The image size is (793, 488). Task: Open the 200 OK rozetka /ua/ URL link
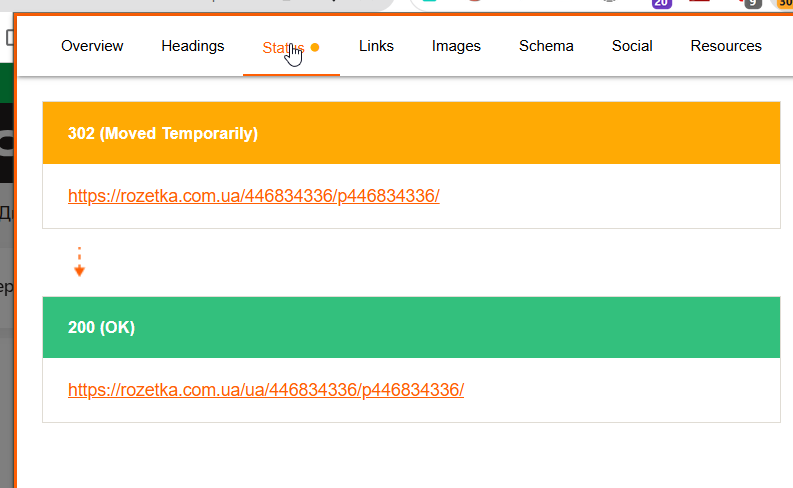[266, 390]
